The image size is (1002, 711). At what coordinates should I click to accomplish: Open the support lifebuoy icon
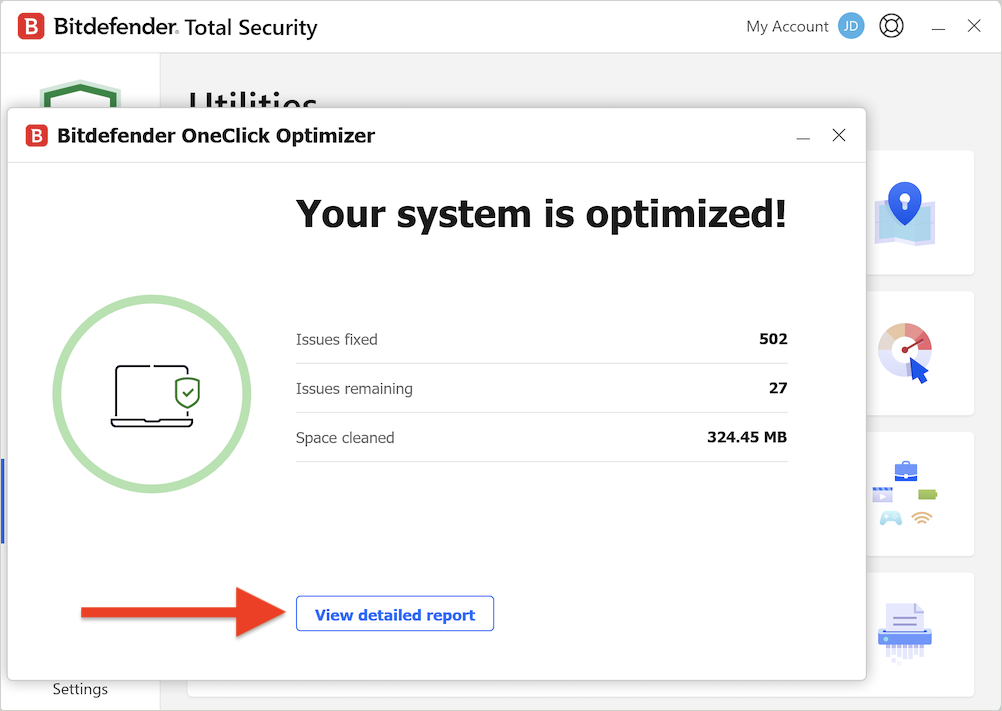(891, 26)
